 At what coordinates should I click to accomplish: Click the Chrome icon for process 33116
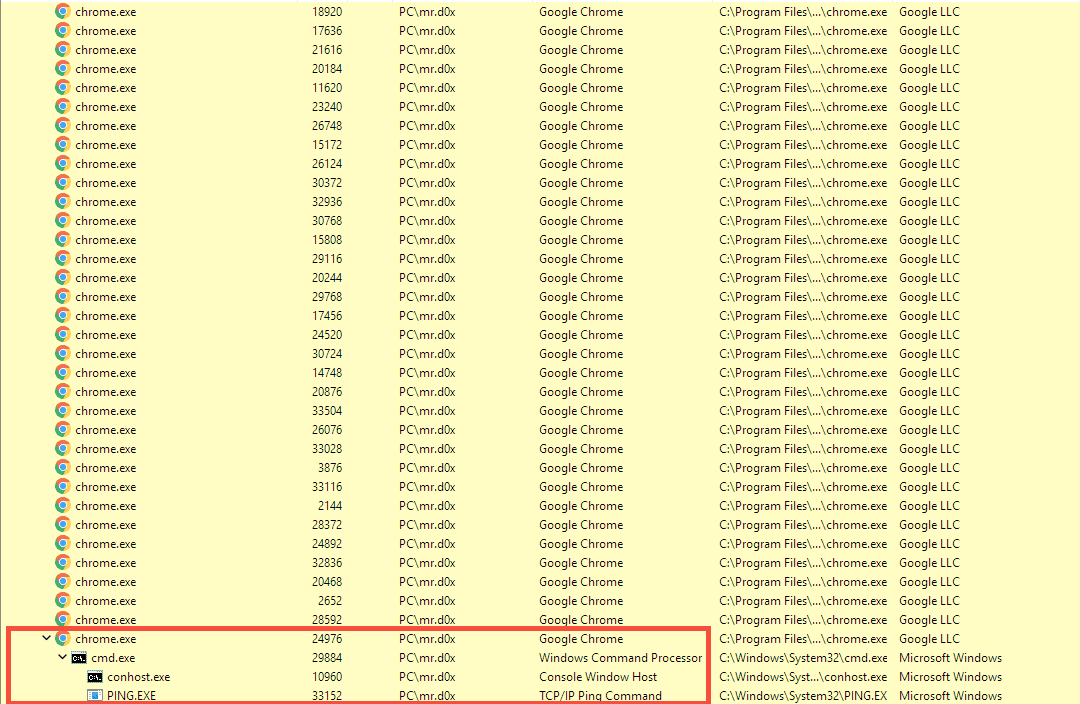click(62, 486)
